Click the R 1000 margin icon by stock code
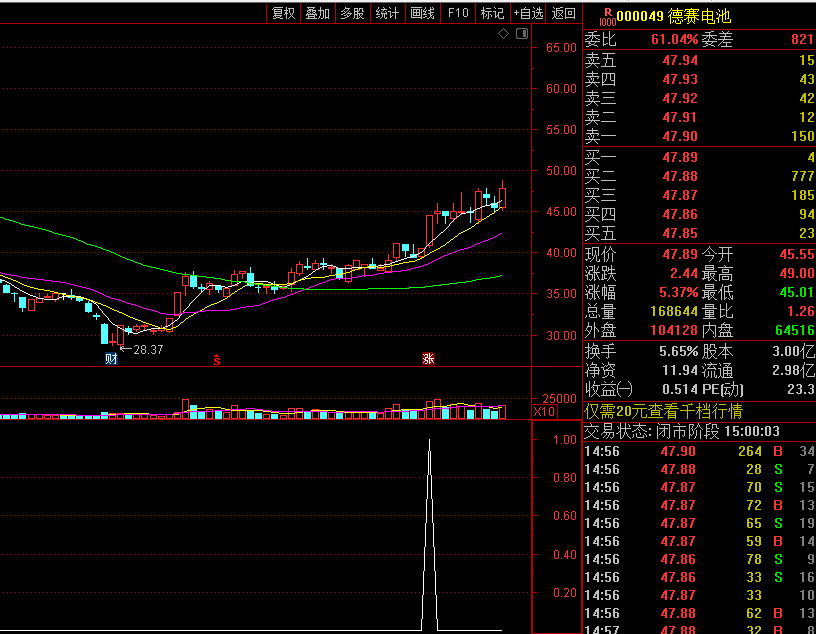 pyautogui.click(x=607, y=17)
